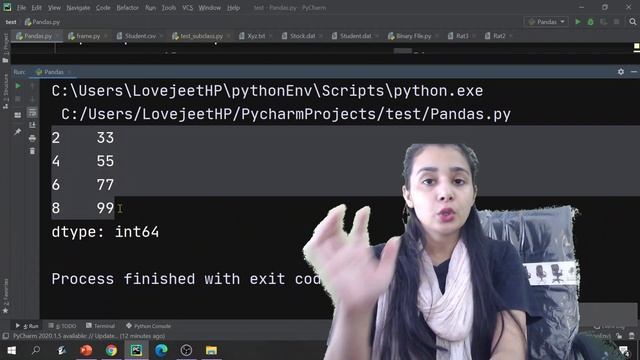The height and width of the screenshot is (360, 640).
Task: Open the Navigate menu
Action: [x=78, y=8]
